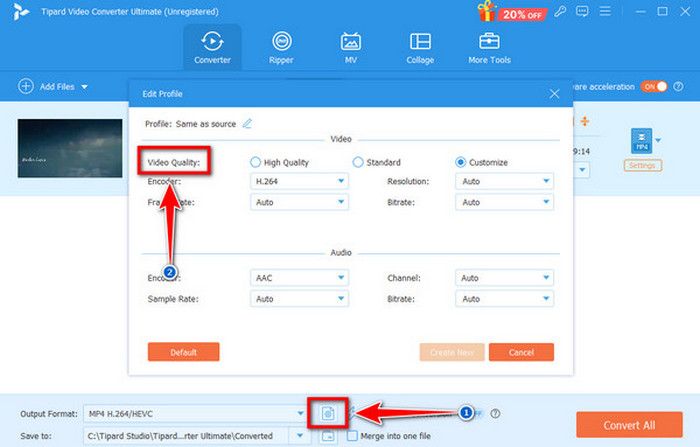Open the Channel dropdown
This screenshot has height=447, width=700.
504,278
